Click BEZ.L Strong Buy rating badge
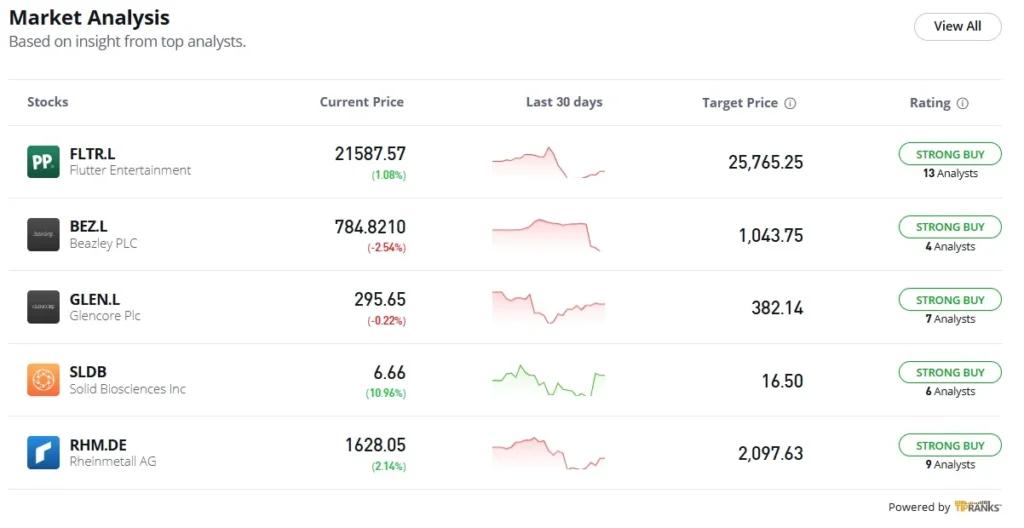This screenshot has height=528, width=1024. tap(950, 227)
